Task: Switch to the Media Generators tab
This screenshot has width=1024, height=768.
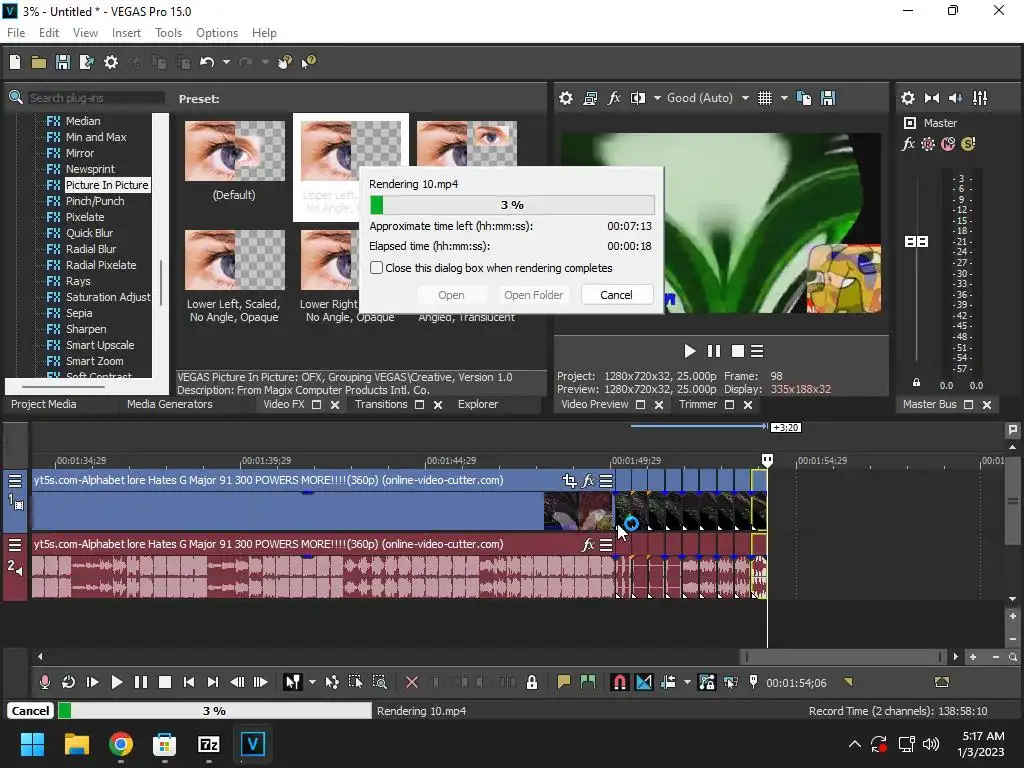Action: click(x=170, y=404)
